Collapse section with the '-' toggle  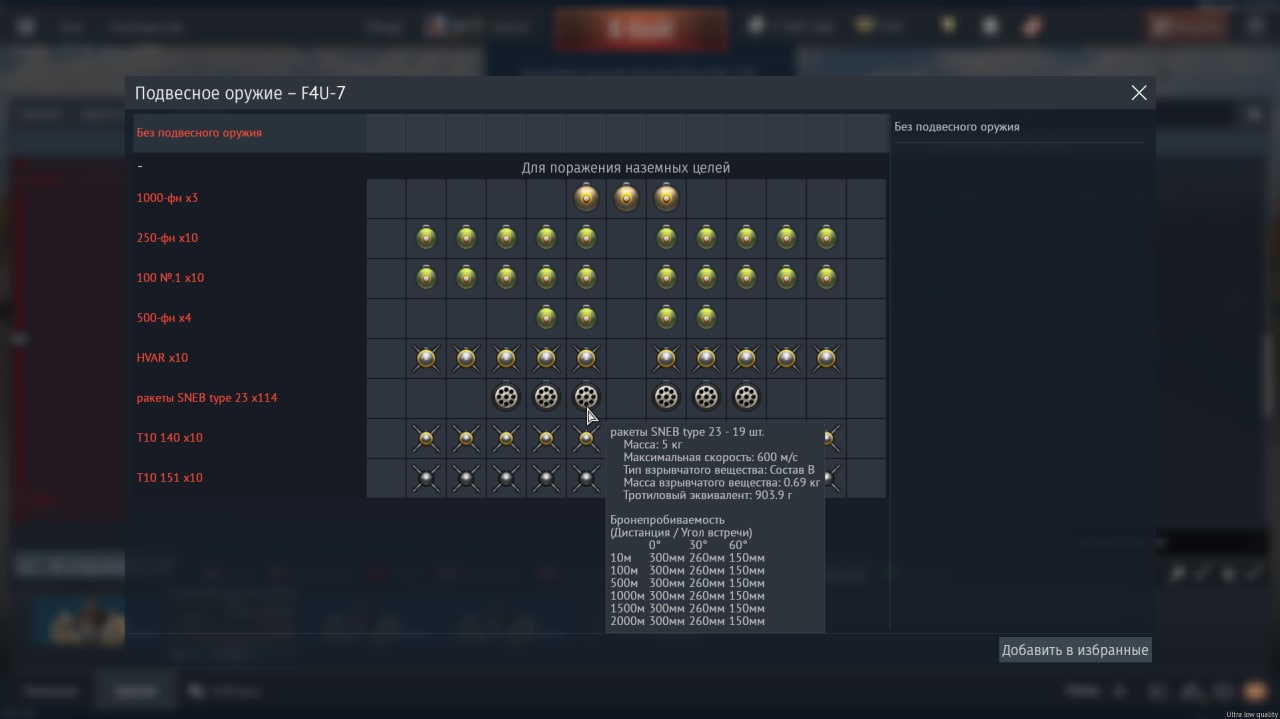point(140,166)
